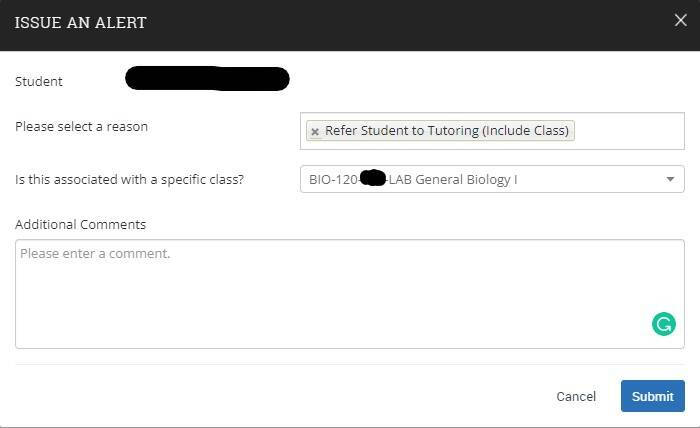This screenshot has height=428, width=700.
Task: Submit the alert
Action: pyautogui.click(x=652, y=396)
